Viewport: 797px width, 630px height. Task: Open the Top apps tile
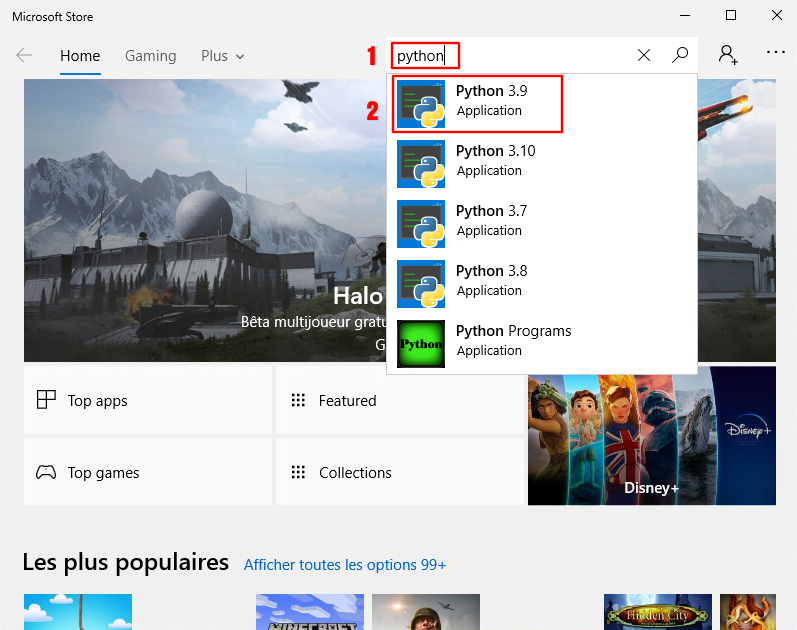[148, 400]
